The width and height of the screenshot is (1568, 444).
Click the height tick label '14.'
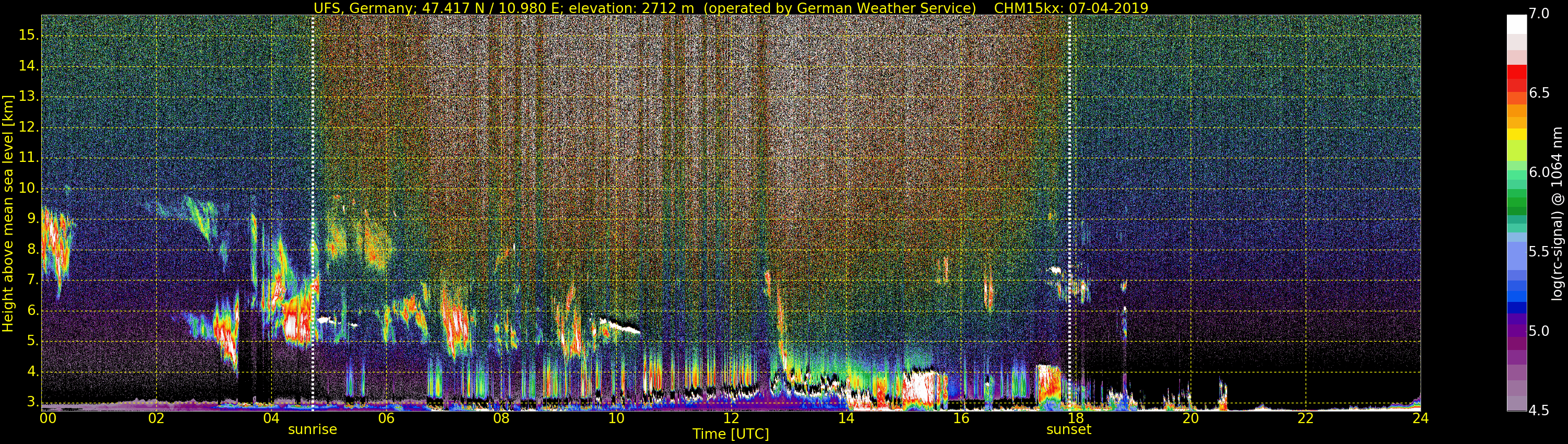29,66
